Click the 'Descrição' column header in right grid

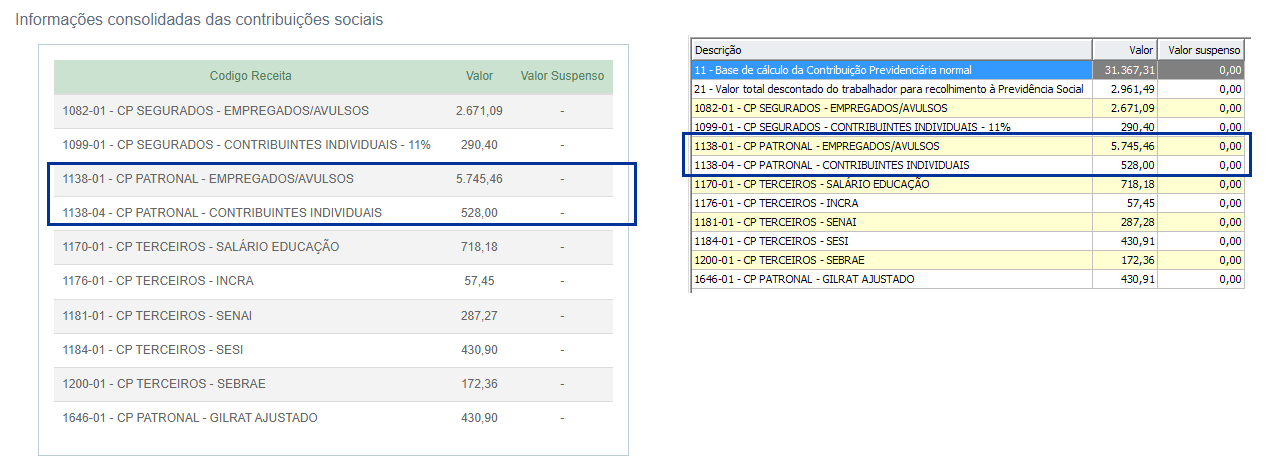tap(891, 50)
